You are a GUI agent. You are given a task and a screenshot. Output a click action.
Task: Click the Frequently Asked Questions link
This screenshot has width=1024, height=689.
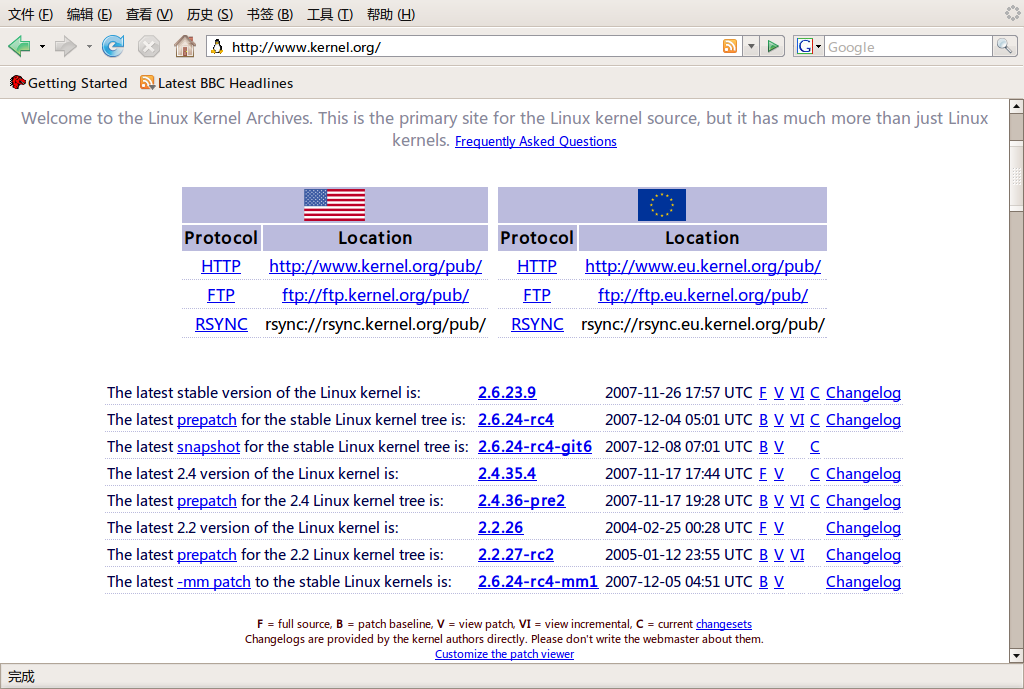536,141
